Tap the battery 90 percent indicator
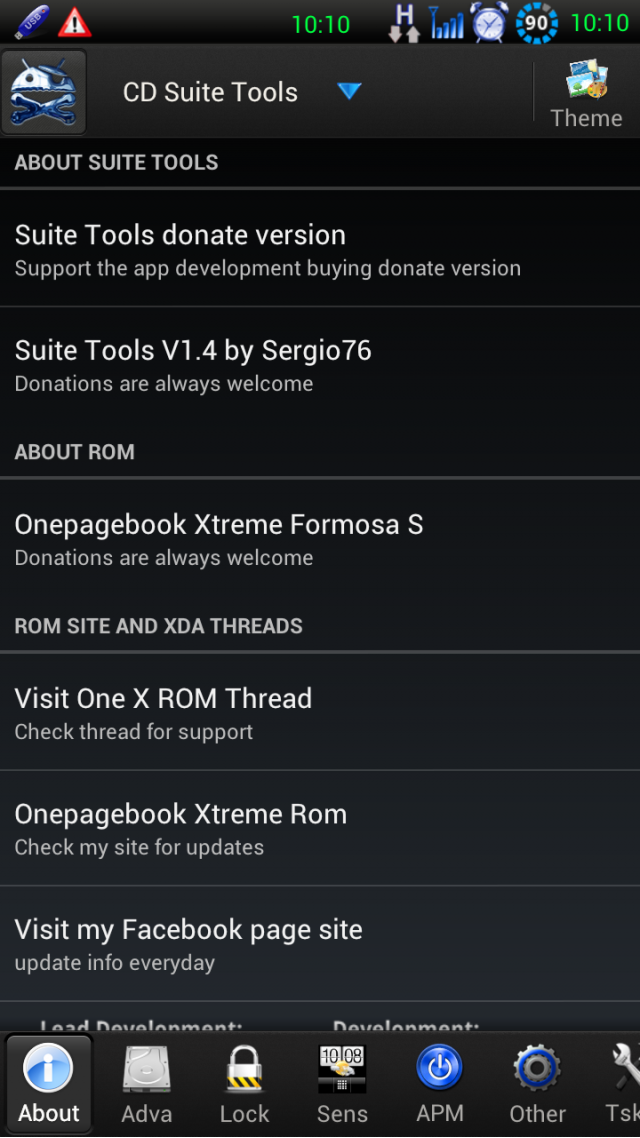This screenshot has width=640, height=1138. (x=536, y=22)
